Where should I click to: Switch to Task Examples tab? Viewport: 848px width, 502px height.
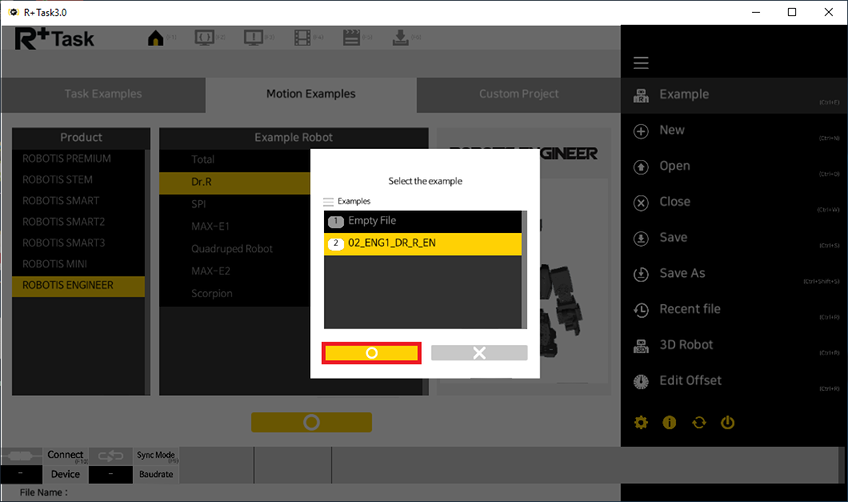point(103,94)
